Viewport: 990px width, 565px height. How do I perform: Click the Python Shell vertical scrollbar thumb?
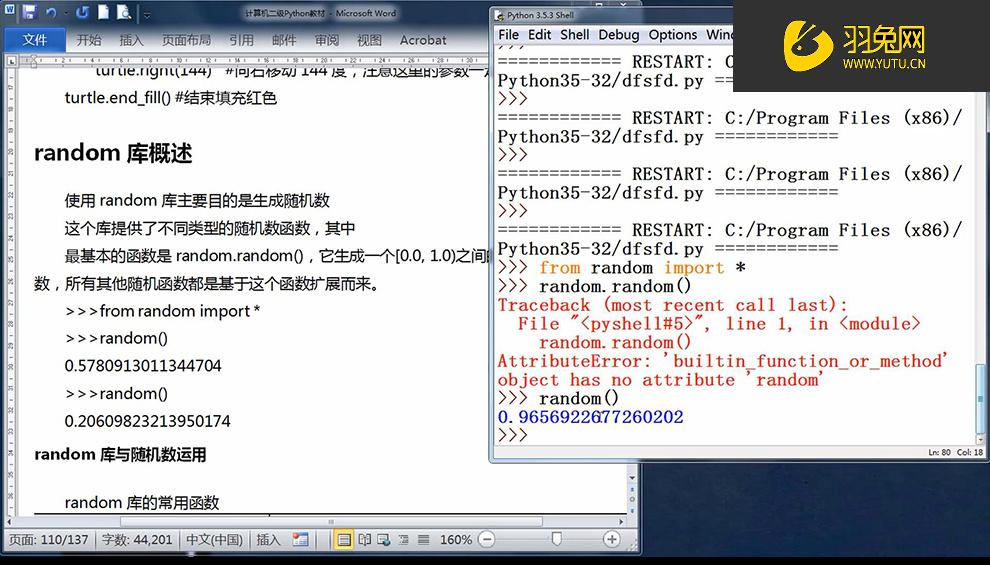click(981, 400)
